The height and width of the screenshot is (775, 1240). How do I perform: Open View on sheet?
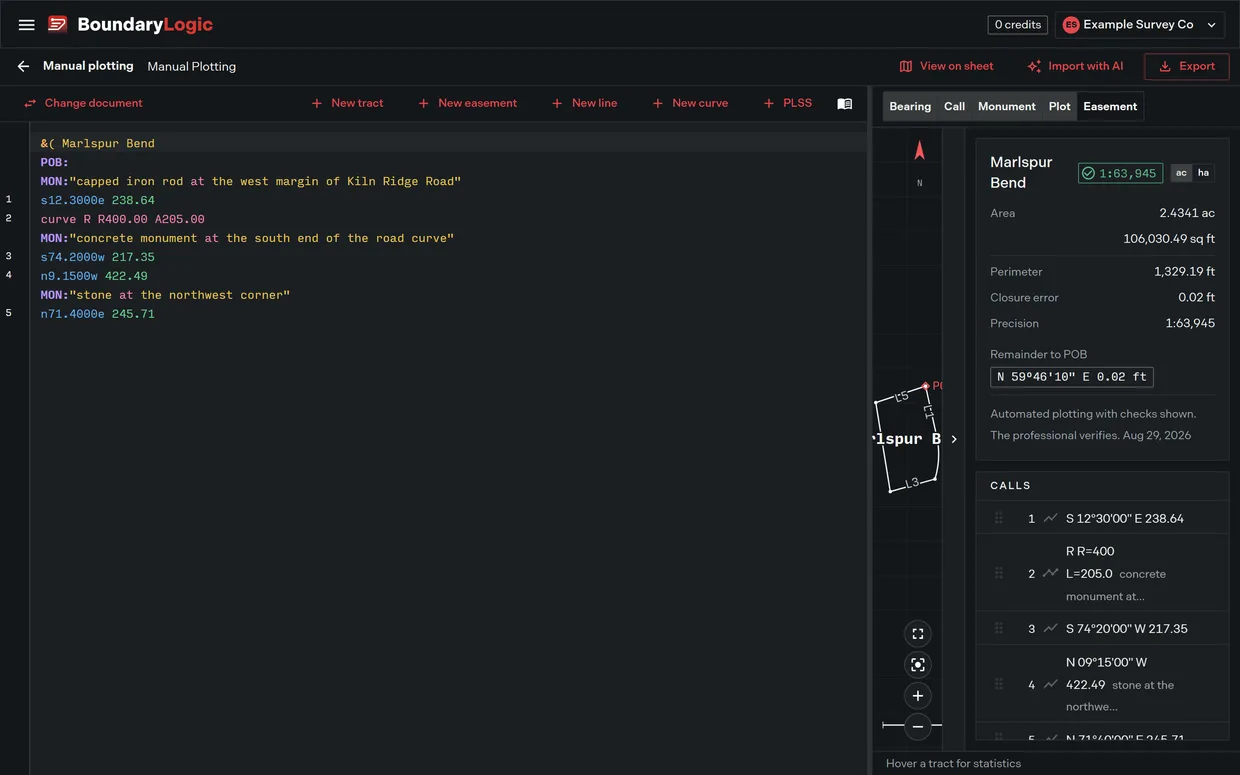946,66
